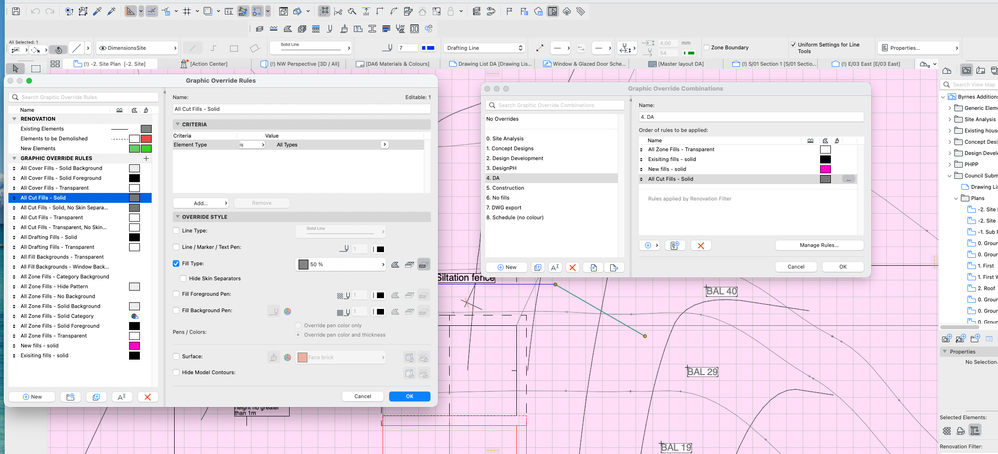This screenshot has width=998, height=454.
Task: Click rename combination icon in Combinations dialog
Action: coord(554,267)
